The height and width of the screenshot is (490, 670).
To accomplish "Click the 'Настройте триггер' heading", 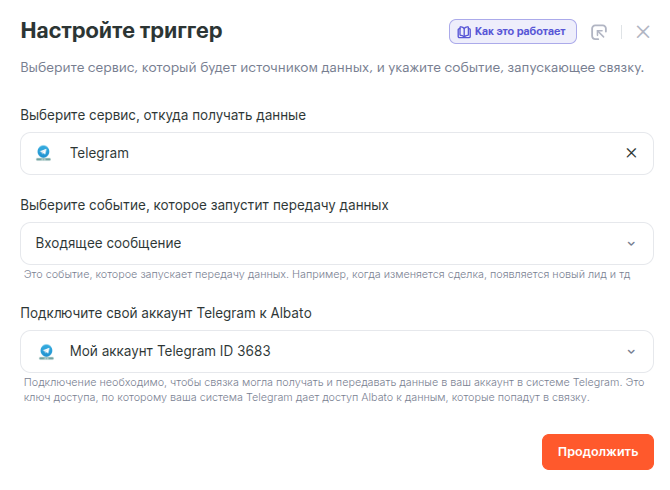I will pyautogui.click(x=121, y=31).
